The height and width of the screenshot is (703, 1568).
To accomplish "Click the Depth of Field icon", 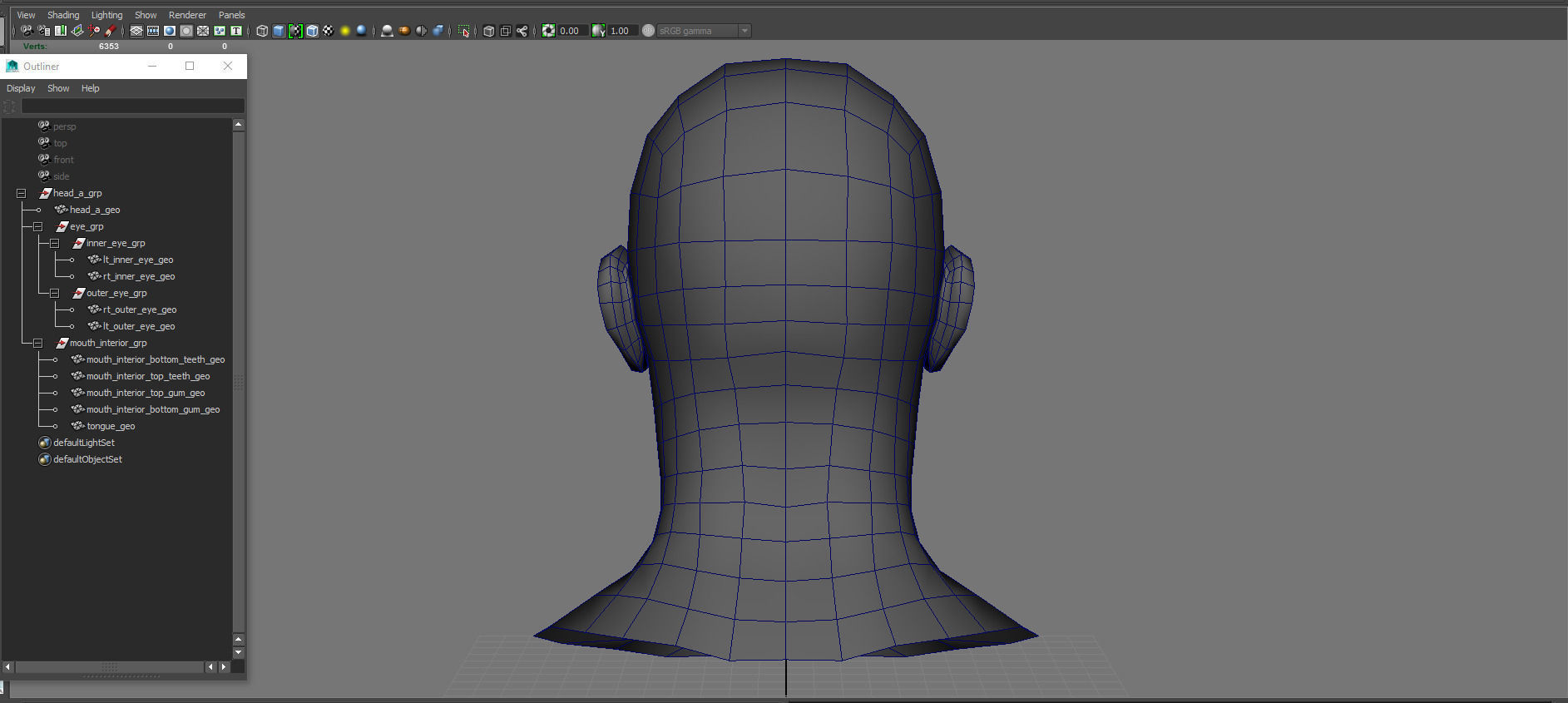I will [438, 31].
